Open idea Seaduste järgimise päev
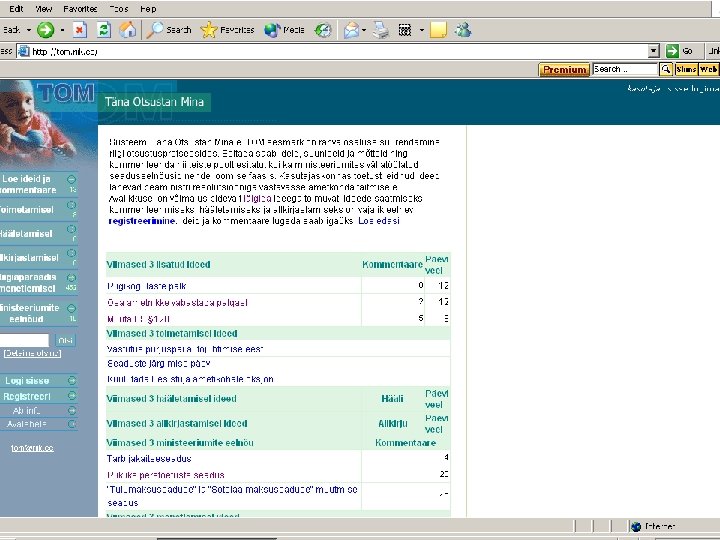 pos(158,364)
